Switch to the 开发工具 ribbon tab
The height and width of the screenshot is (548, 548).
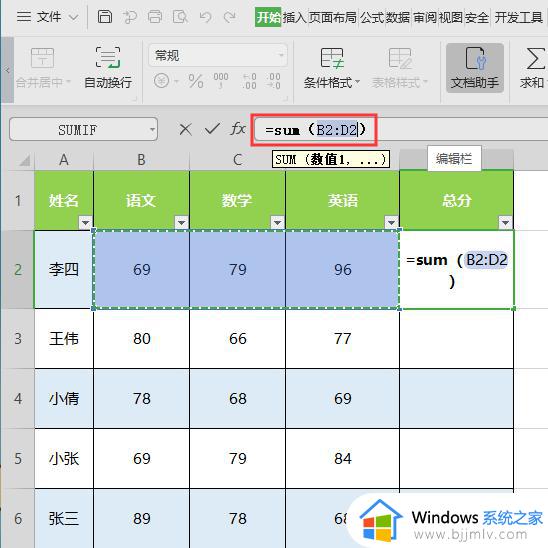pos(519,17)
